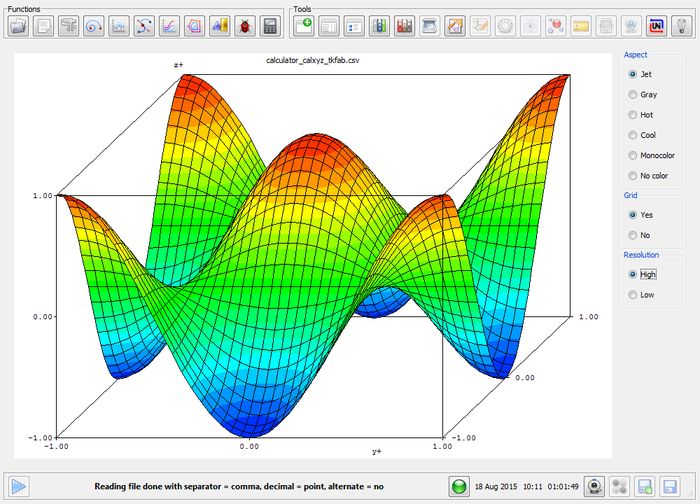The width and height of the screenshot is (700, 504).
Task: Click the clock time 10:11
Action: click(x=532, y=487)
